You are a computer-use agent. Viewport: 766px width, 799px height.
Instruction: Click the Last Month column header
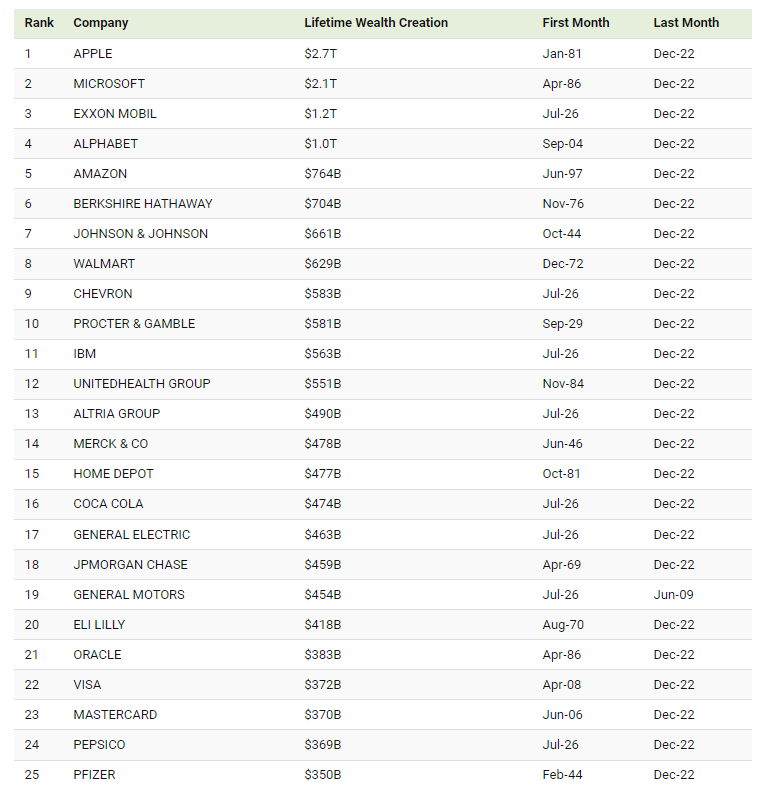(686, 23)
